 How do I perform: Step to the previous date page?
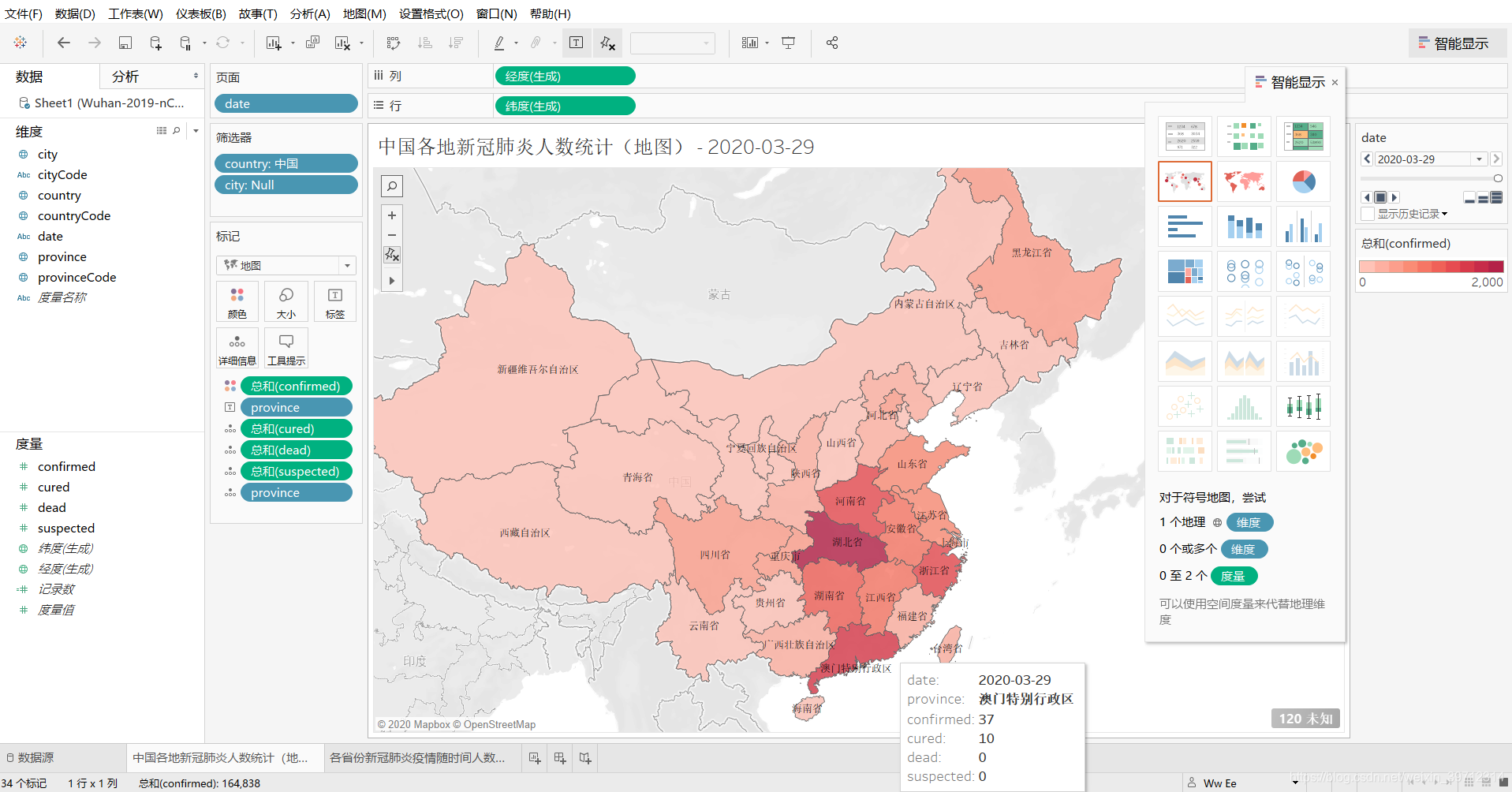coord(1368,159)
